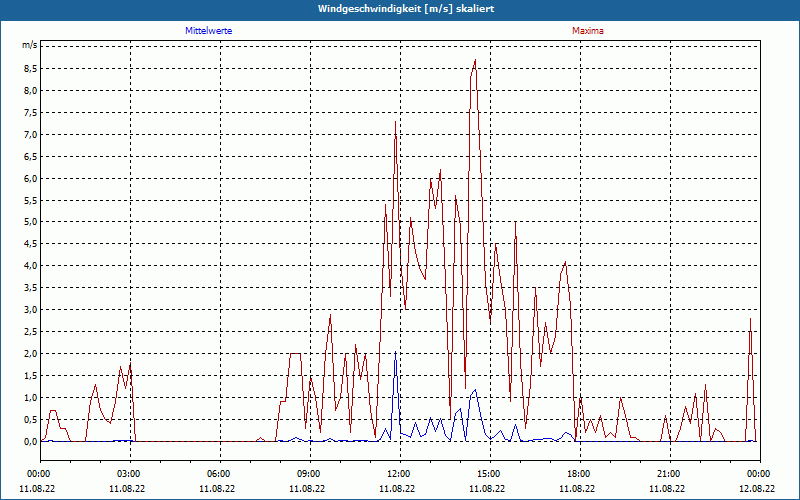Click the '2,5' y-axis value
The height and width of the screenshot is (500, 800).
pos(30,332)
